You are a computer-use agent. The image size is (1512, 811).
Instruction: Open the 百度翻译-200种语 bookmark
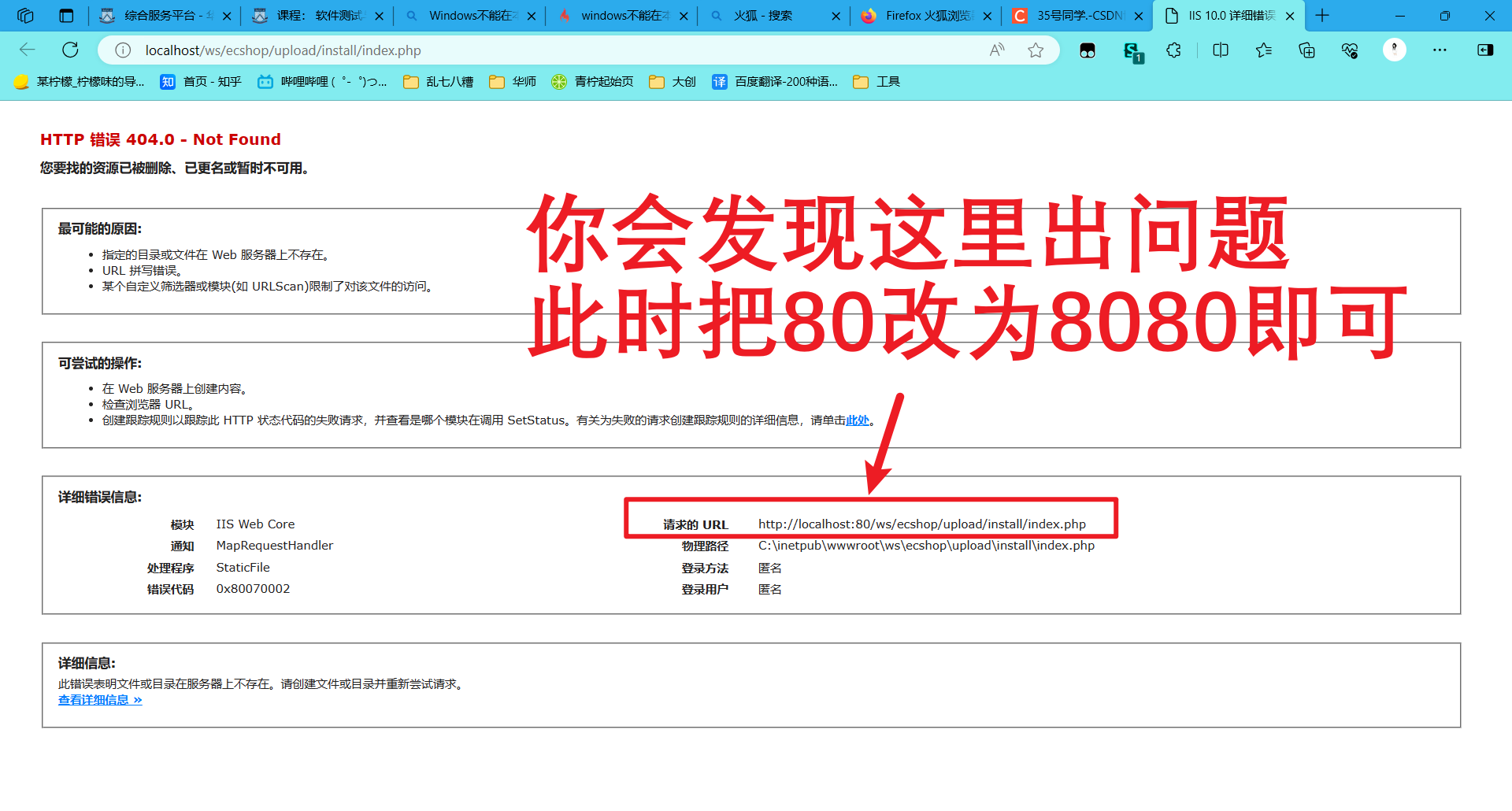tap(776, 82)
